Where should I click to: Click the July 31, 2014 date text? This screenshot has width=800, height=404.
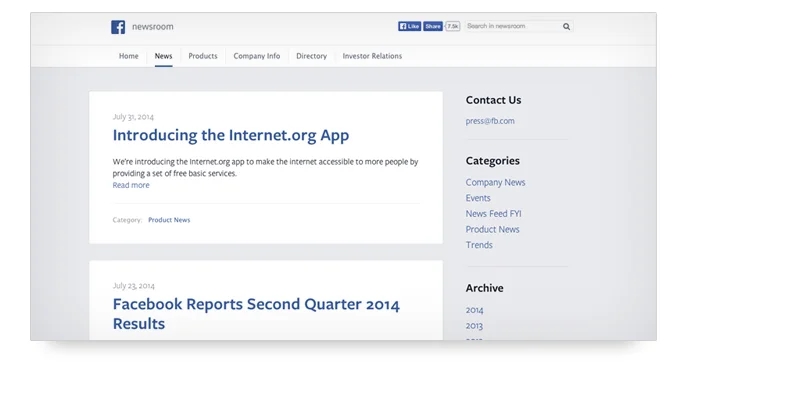coord(133,117)
